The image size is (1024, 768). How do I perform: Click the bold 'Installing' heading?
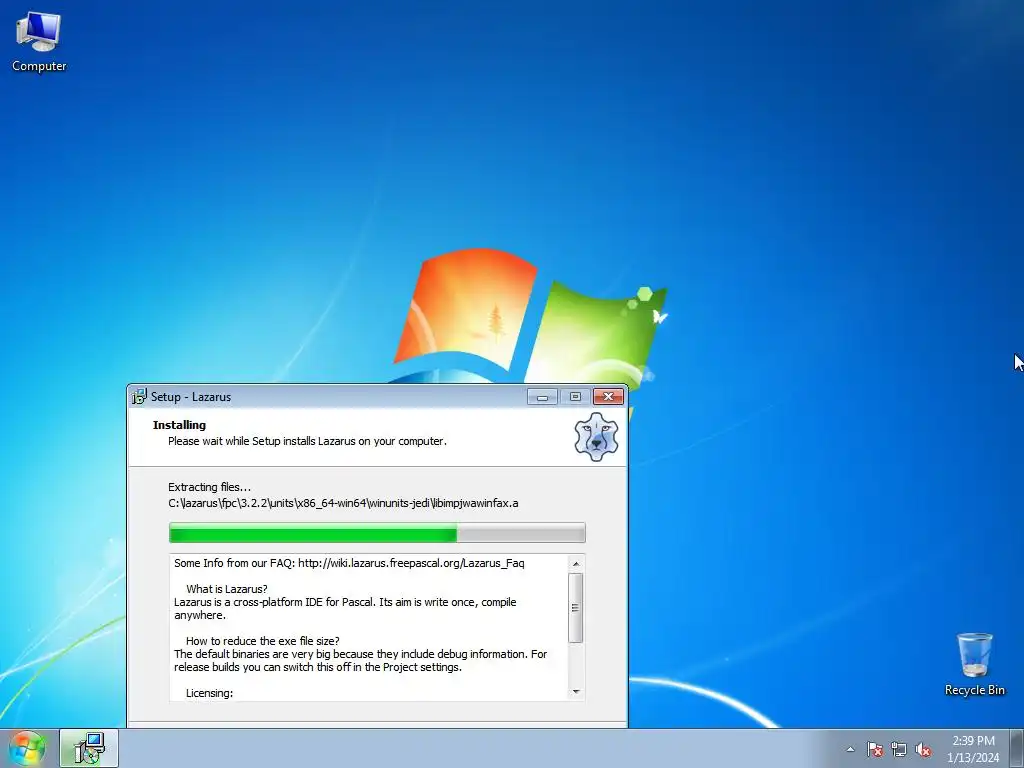179,425
